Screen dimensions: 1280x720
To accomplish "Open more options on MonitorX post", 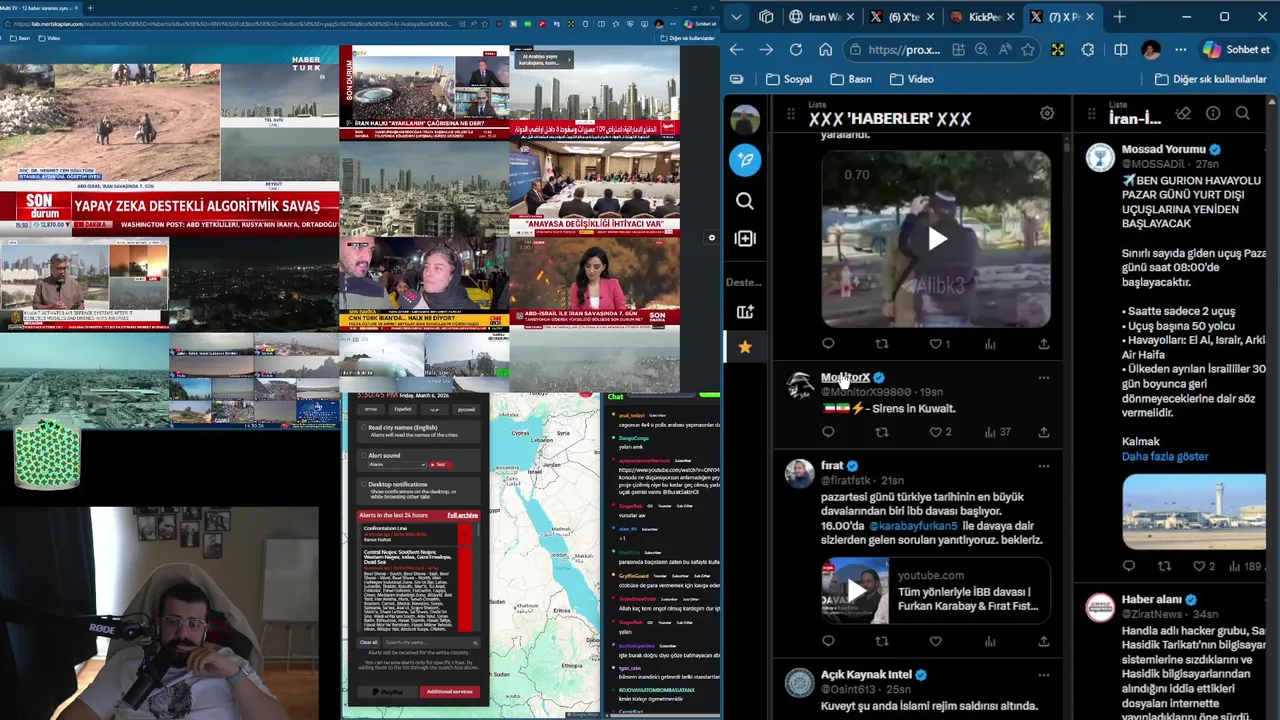I will pyautogui.click(x=1043, y=378).
